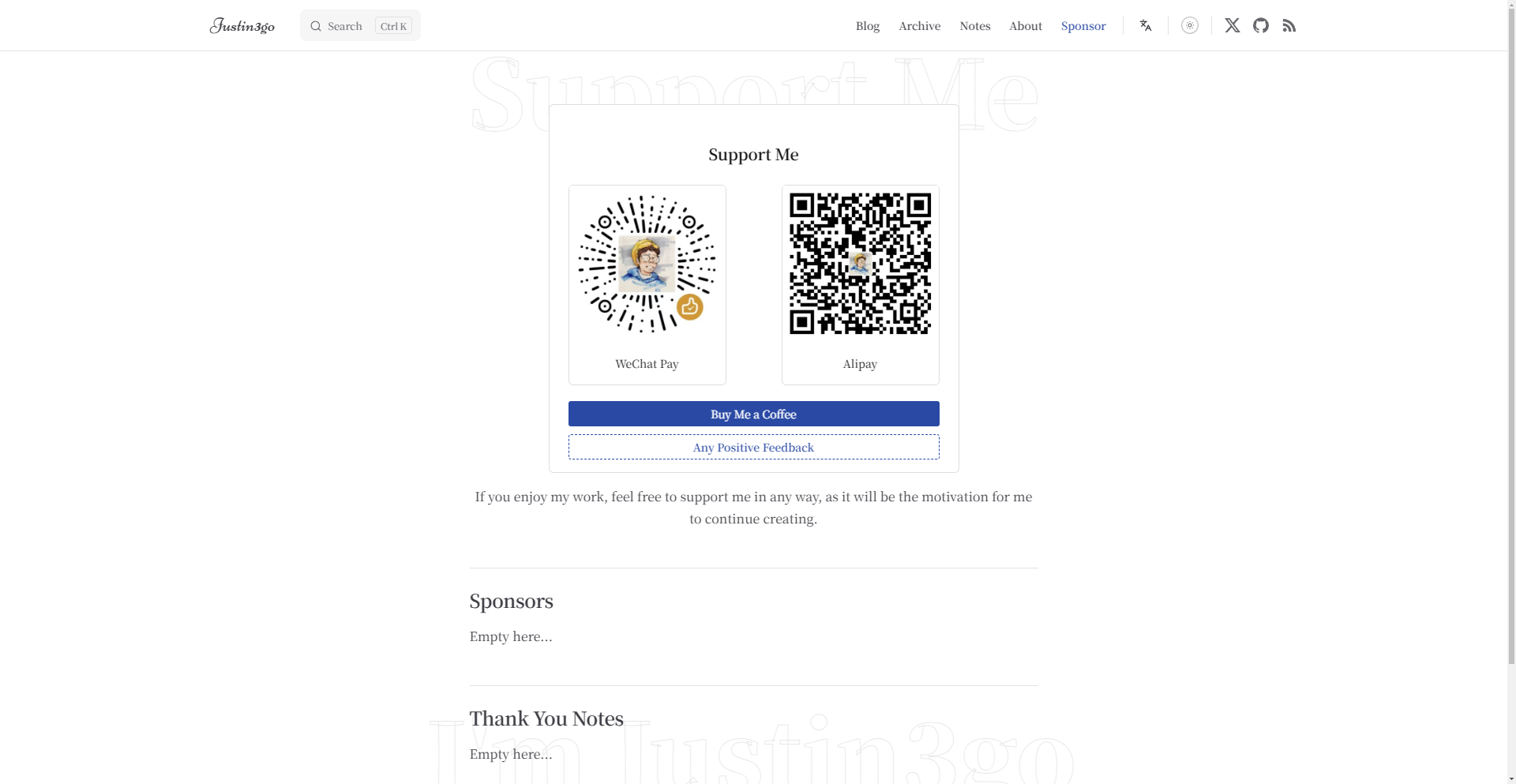
Task: Open the Archive menu item
Action: 919,25
